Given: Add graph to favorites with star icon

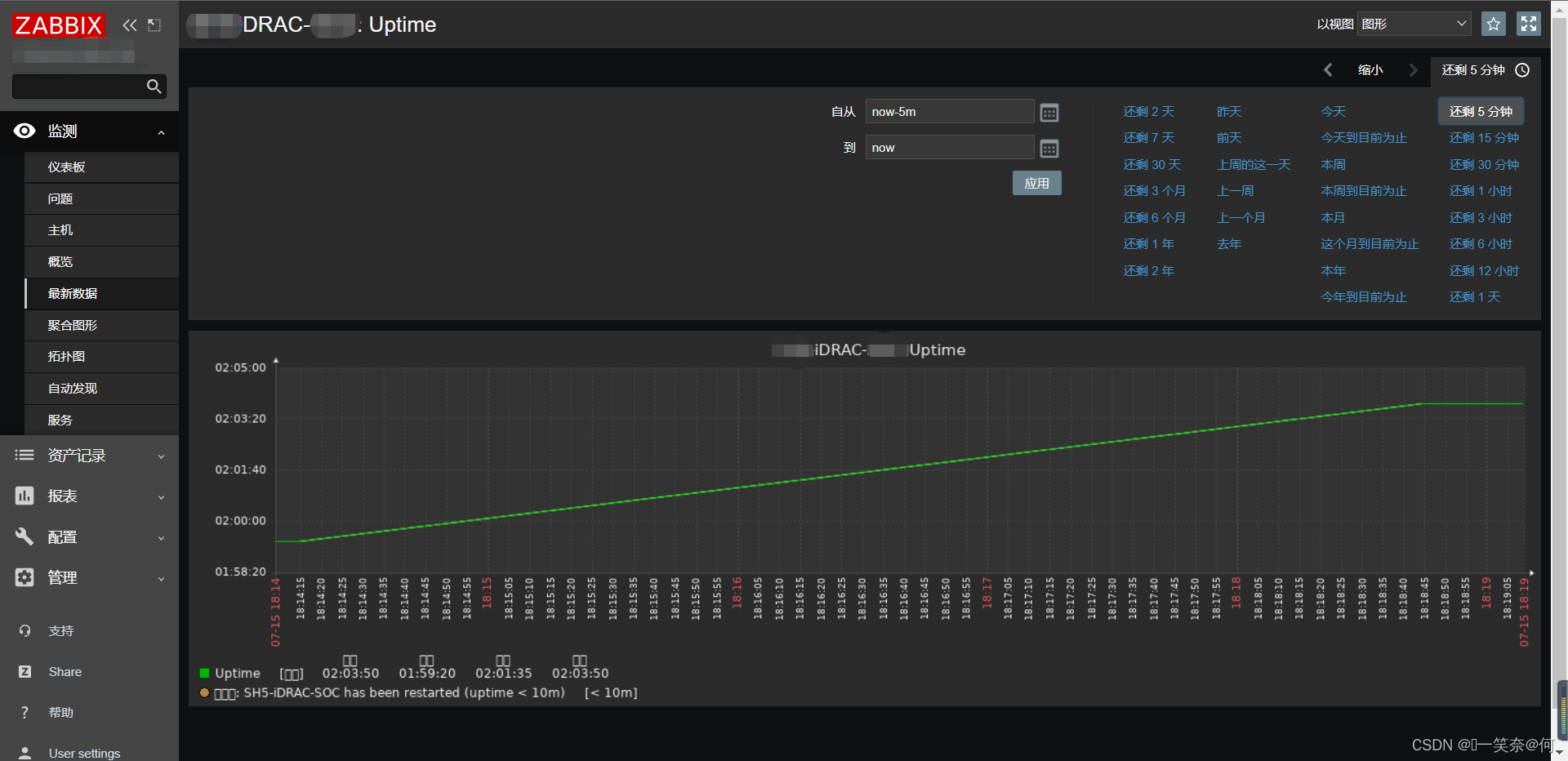Looking at the screenshot, I should 1494,24.
